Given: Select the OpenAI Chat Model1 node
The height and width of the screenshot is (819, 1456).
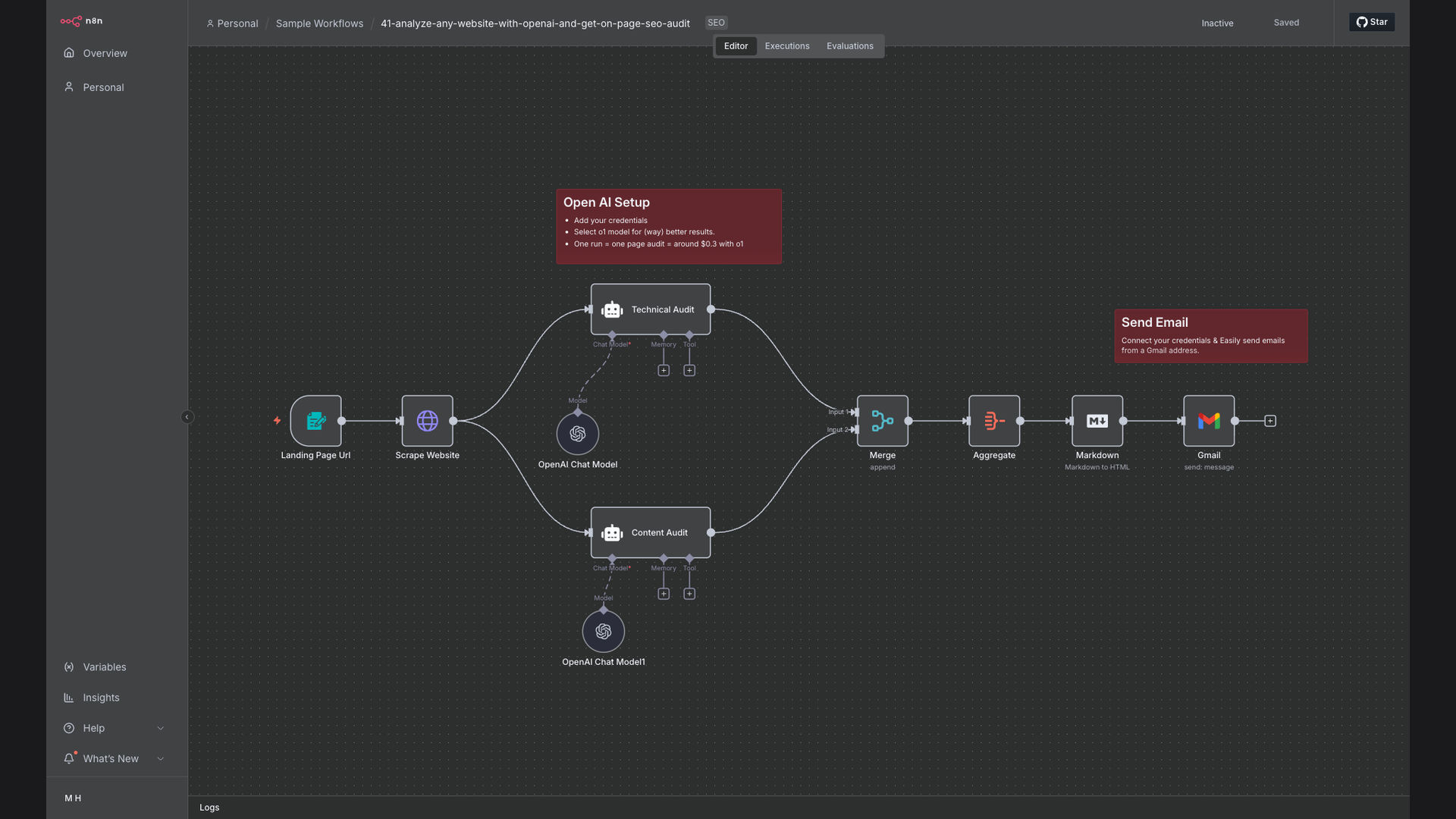Looking at the screenshot, I should point(604,631).
